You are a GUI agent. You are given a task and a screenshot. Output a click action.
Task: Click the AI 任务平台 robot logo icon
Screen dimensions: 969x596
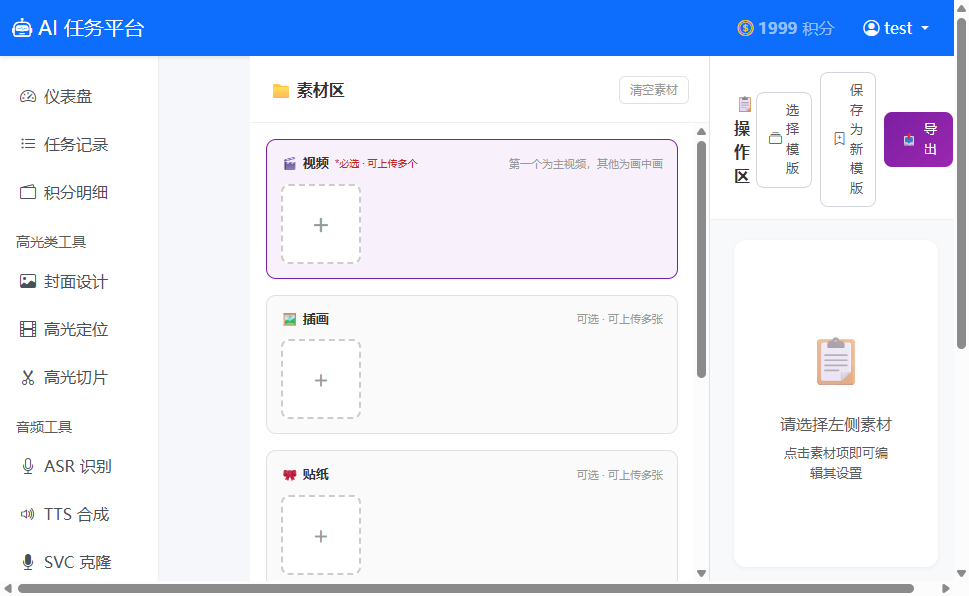click(22, 28)
